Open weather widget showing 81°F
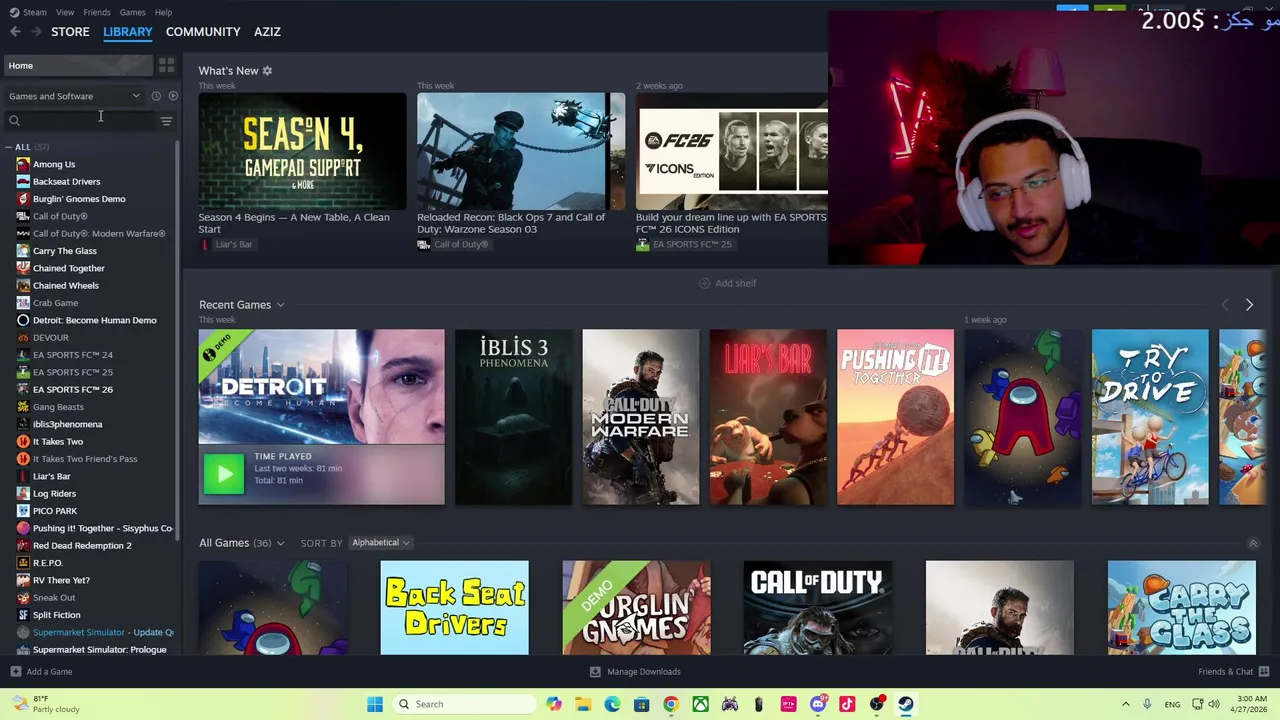 (x=45, y=704)
